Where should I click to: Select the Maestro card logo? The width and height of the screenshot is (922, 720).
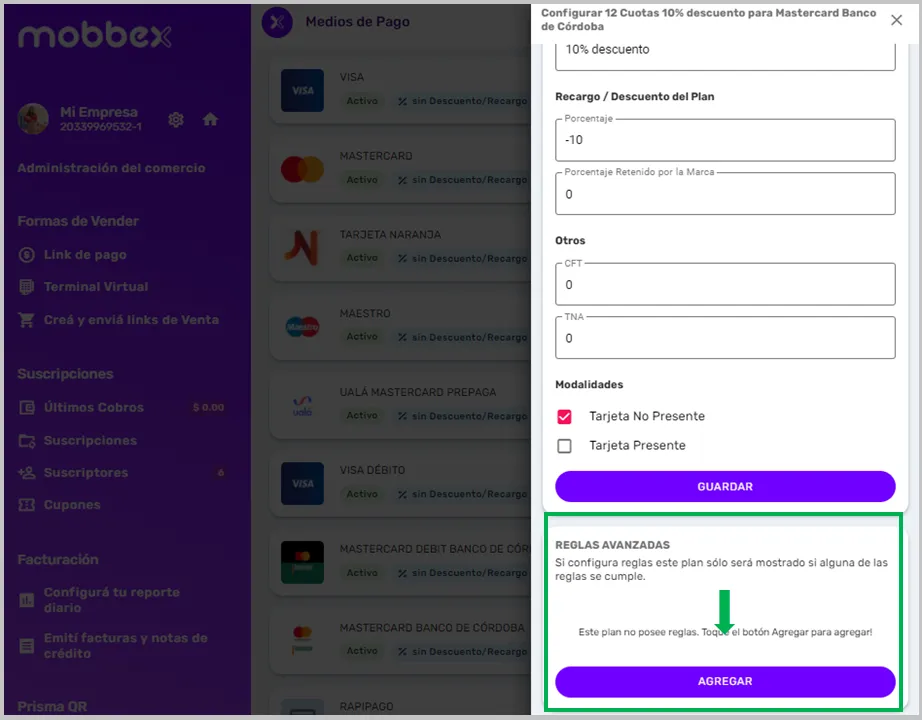pyautogui.click(x=302, y=326)
